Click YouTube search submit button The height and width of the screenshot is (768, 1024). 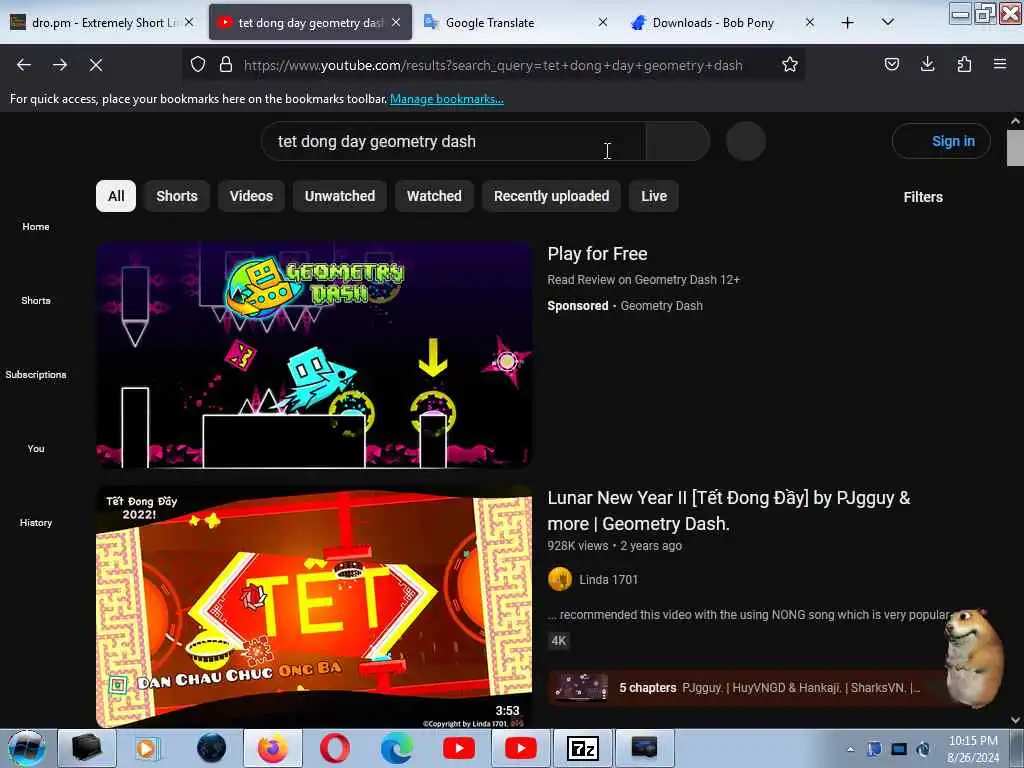click(678, 142)
